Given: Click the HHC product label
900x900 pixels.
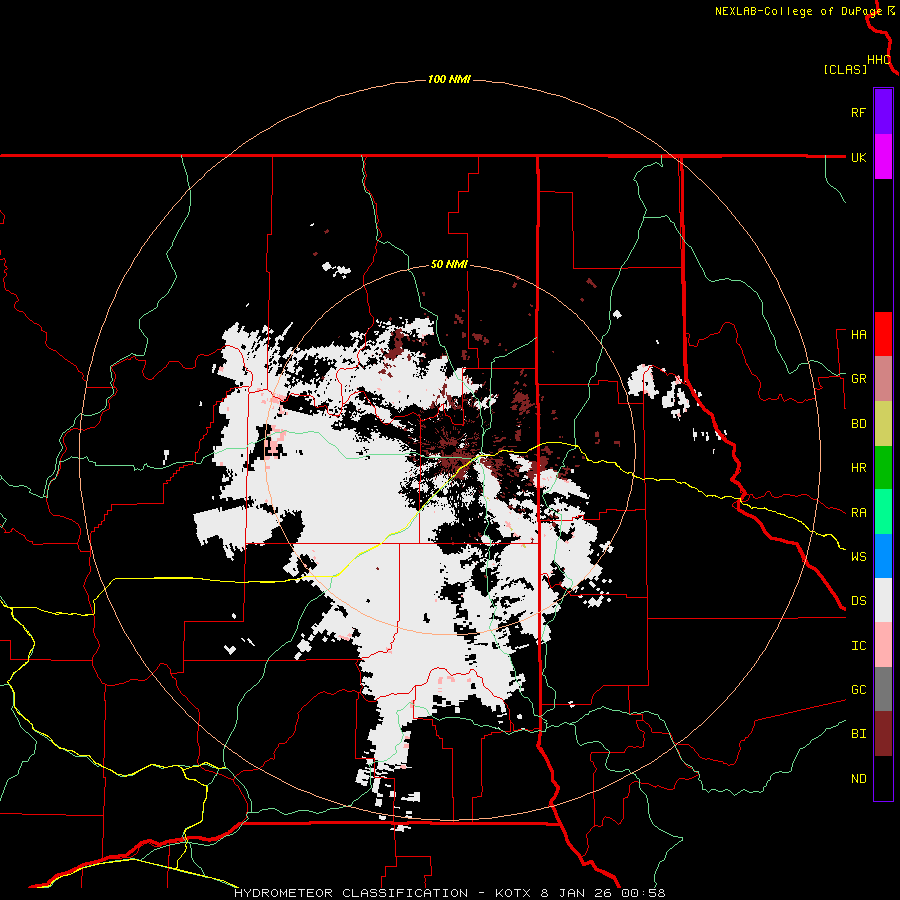Looking at the screenshot, I should coord(879,60).
